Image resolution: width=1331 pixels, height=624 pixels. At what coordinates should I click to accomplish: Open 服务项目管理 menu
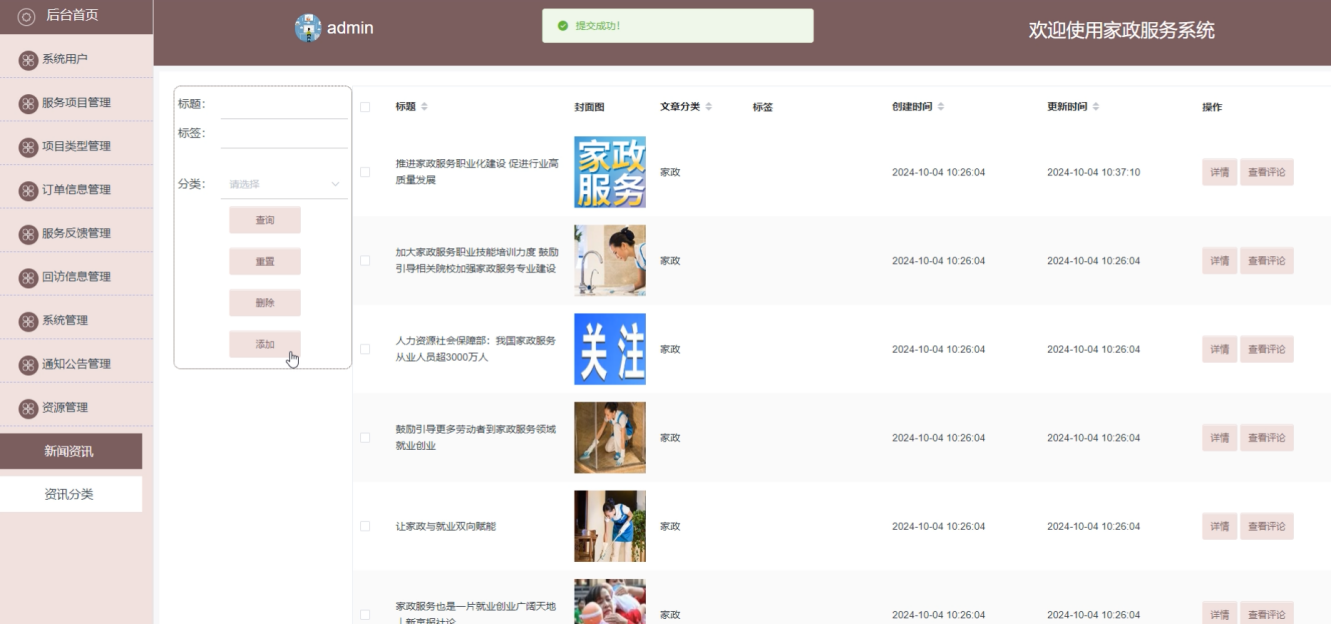coord(76,103)
